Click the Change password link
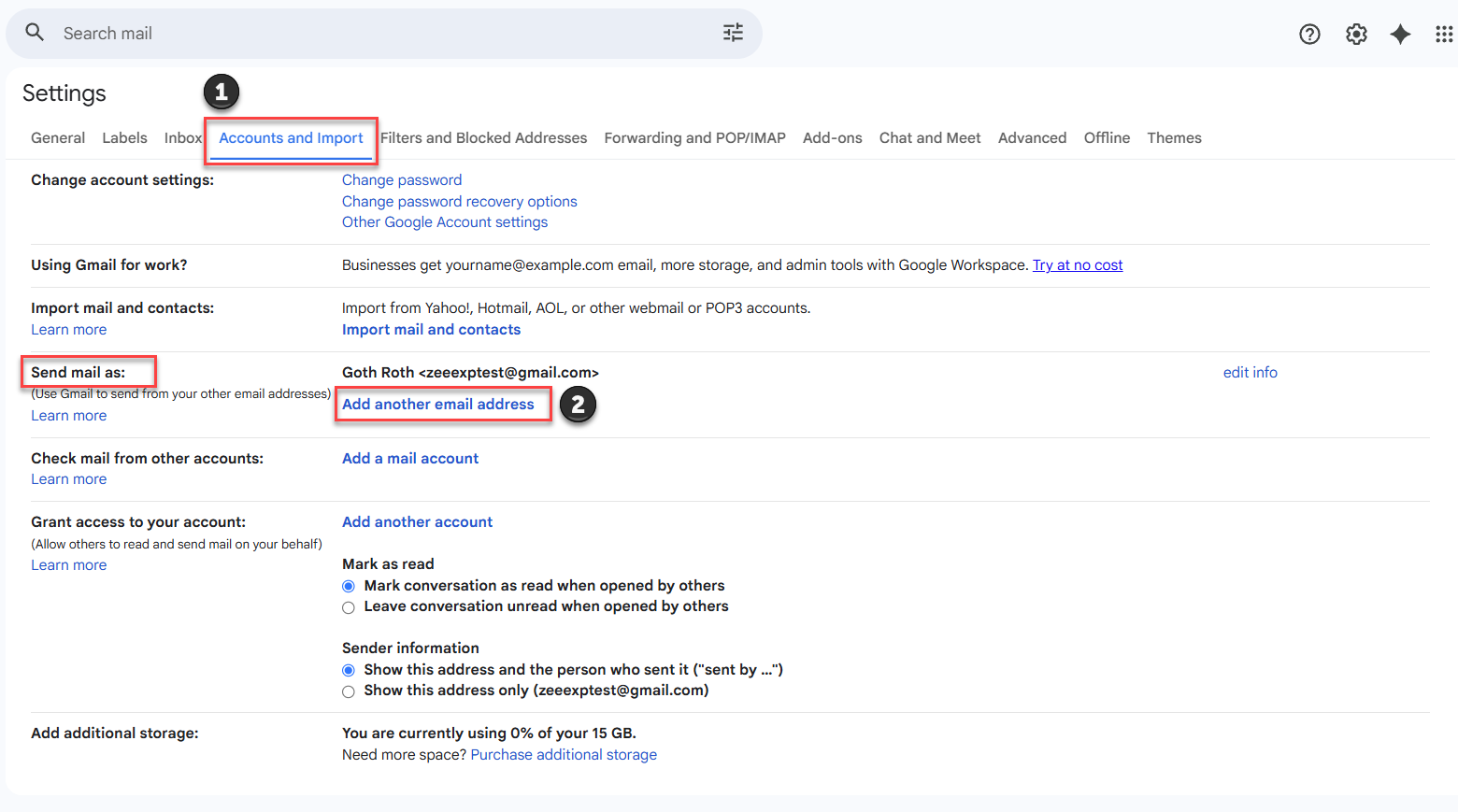The height and width of the screenshot is (812, 1458). pyautogui.click(x=402, y=180)
